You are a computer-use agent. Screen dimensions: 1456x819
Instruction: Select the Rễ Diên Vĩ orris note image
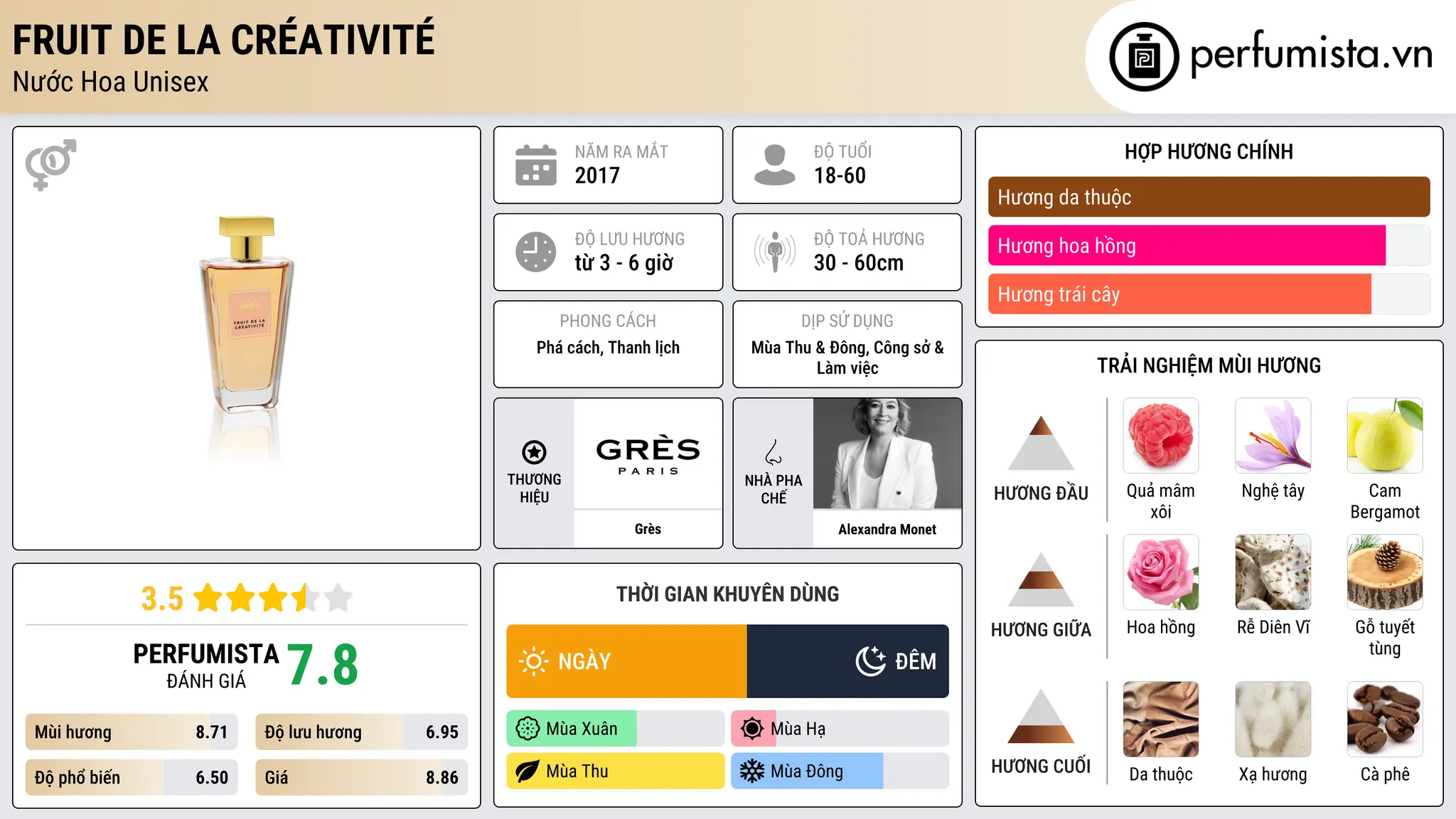click(1273, 572)
